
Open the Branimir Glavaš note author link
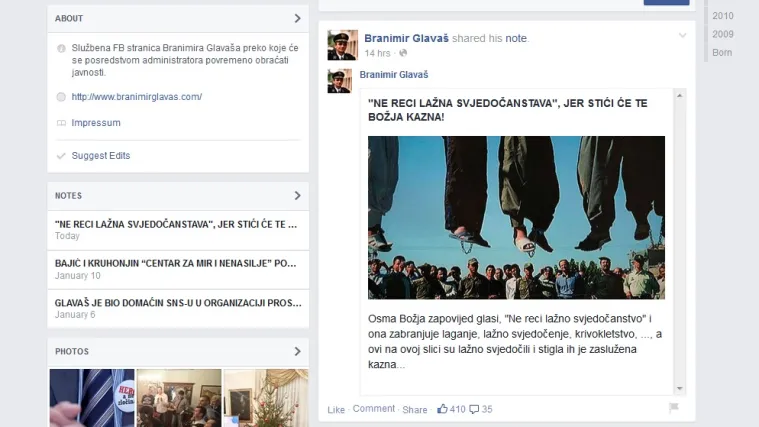(x=394, y=75)
